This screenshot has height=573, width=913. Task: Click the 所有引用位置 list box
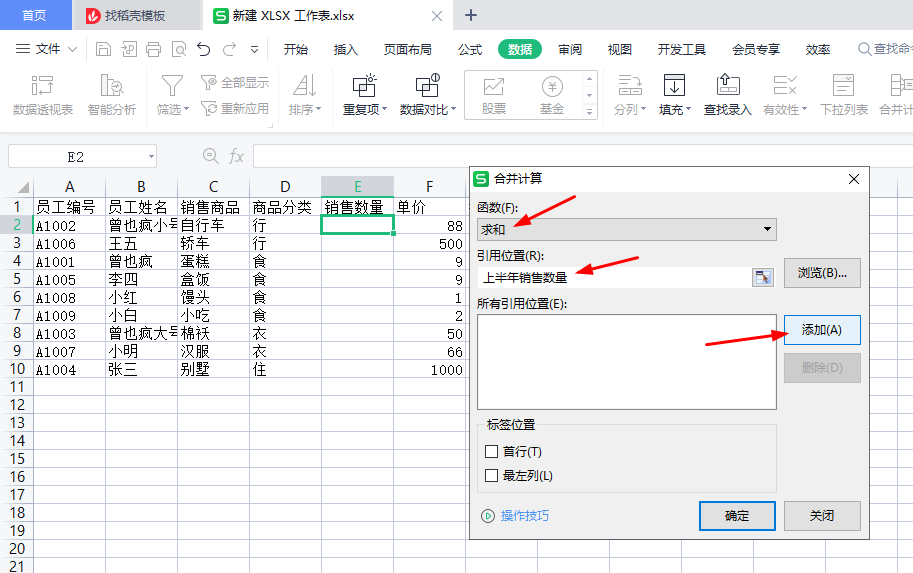click(x=627, y=362)
